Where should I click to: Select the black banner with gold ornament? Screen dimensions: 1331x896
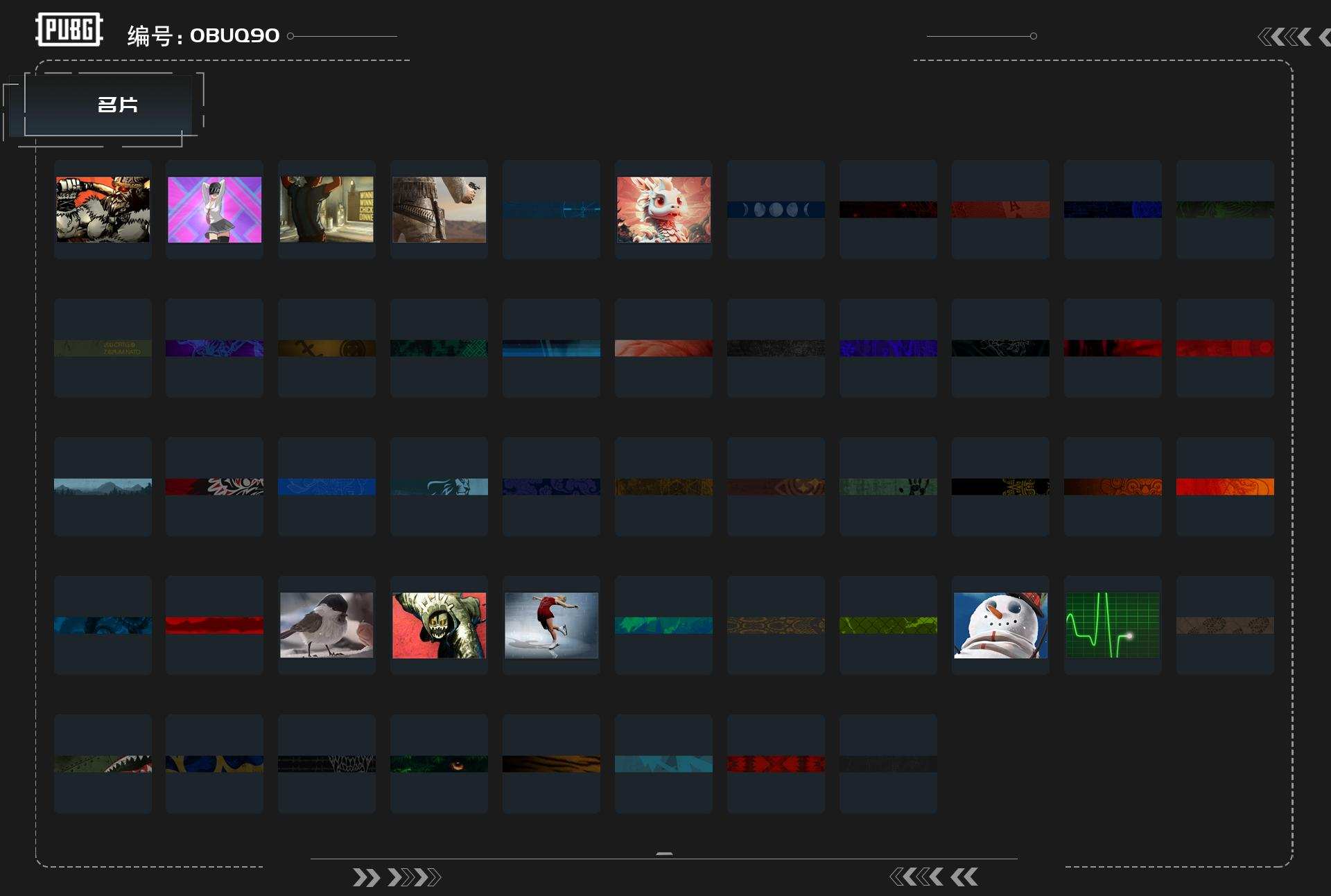[x=1000, y=486]
